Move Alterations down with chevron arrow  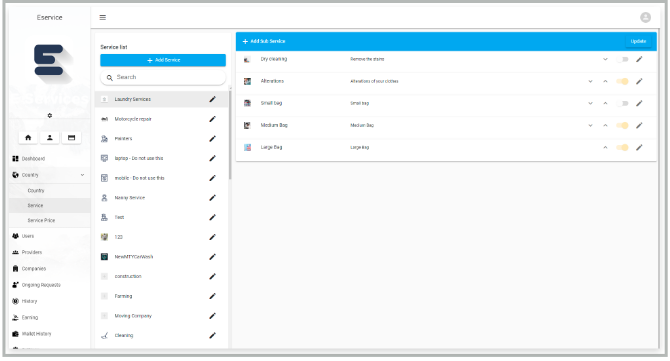tap(591, 81)
